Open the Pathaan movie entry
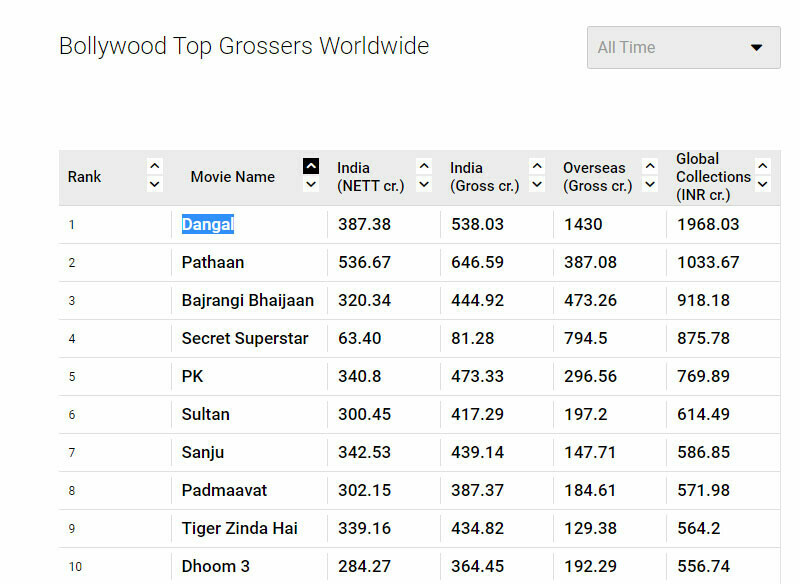Viewport: 800px width, 584px height. 212,263
